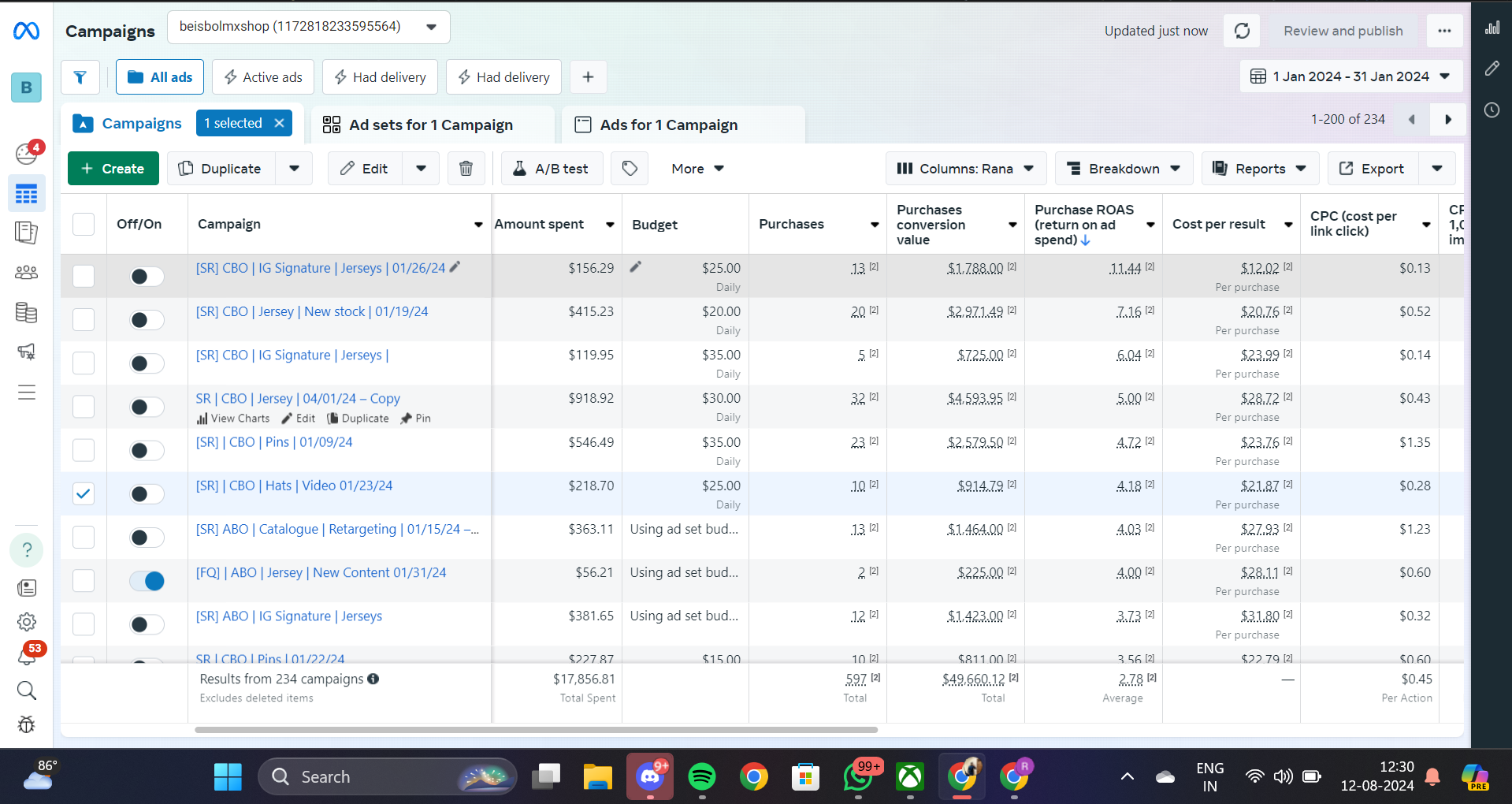Switch to the Campaigns tab

(x=128, y=124)
